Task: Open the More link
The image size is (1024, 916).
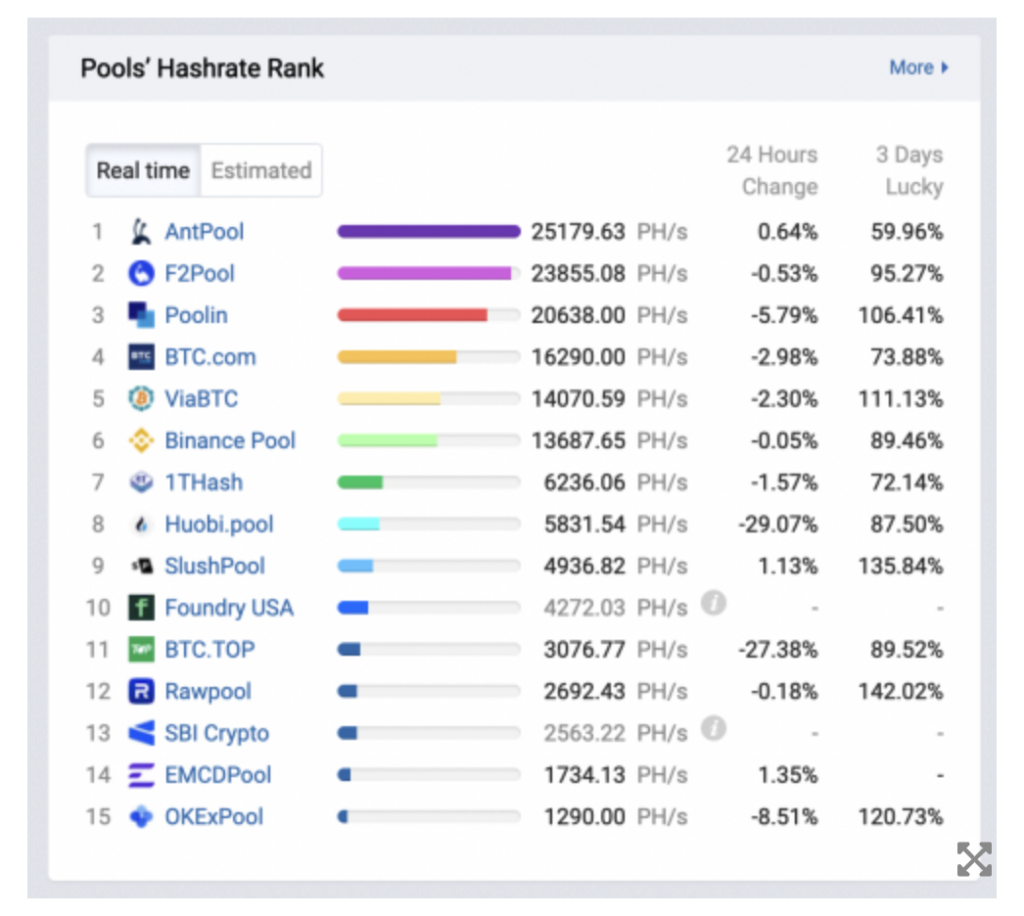Action: click(919, 67)
